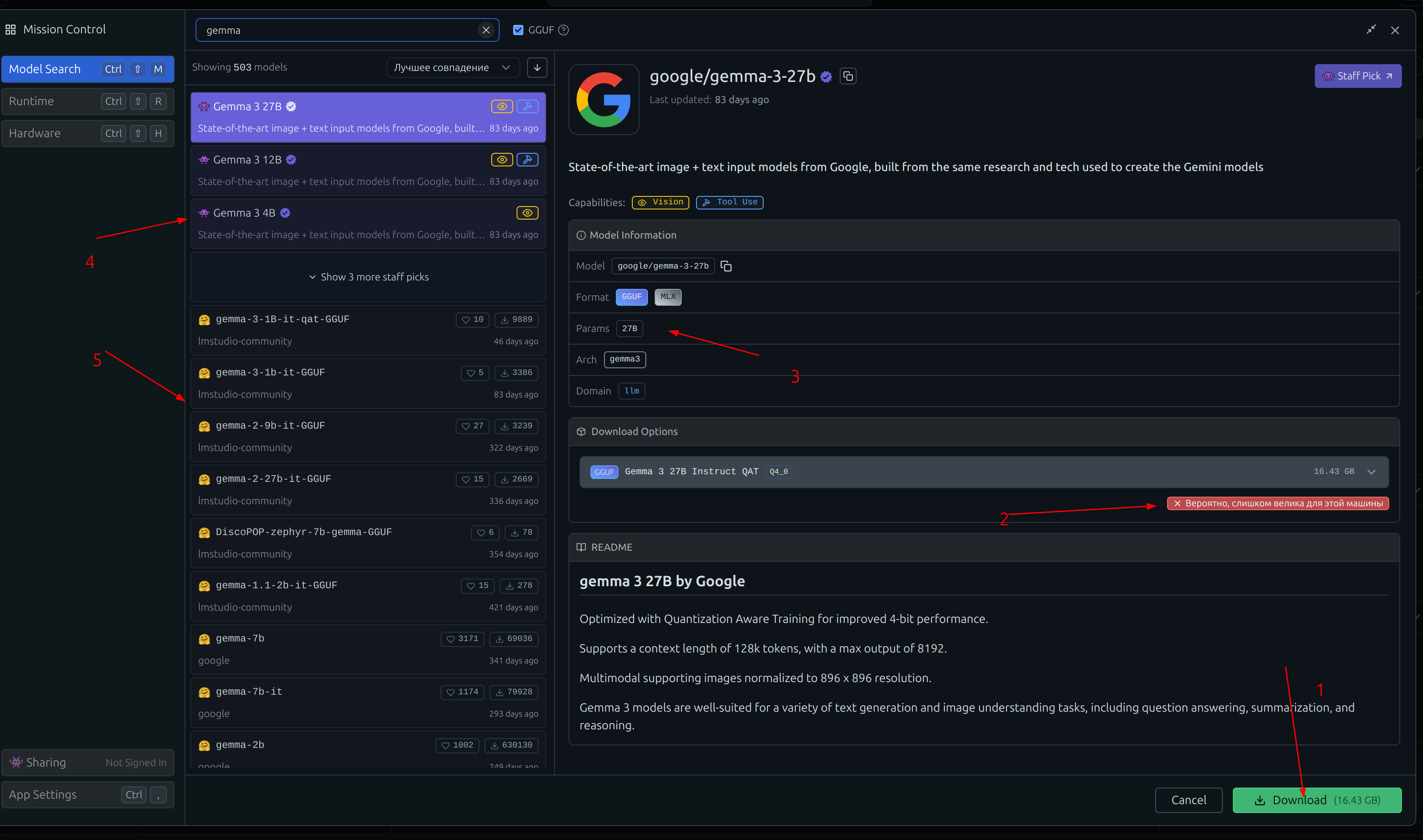Open the Staff Pick link
Viewport: 1423px width, 840px height.
(x=1358, y=76)
